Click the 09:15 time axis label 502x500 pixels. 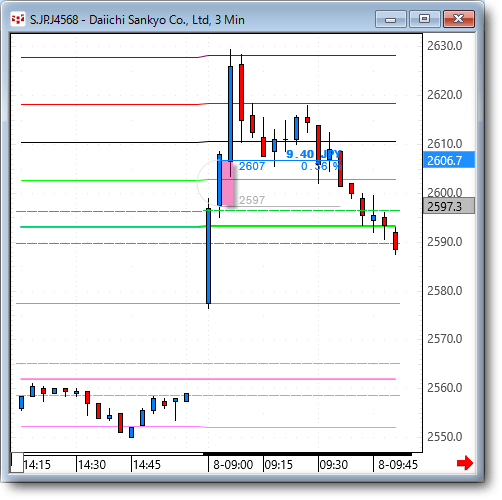[x=278, y=464]
